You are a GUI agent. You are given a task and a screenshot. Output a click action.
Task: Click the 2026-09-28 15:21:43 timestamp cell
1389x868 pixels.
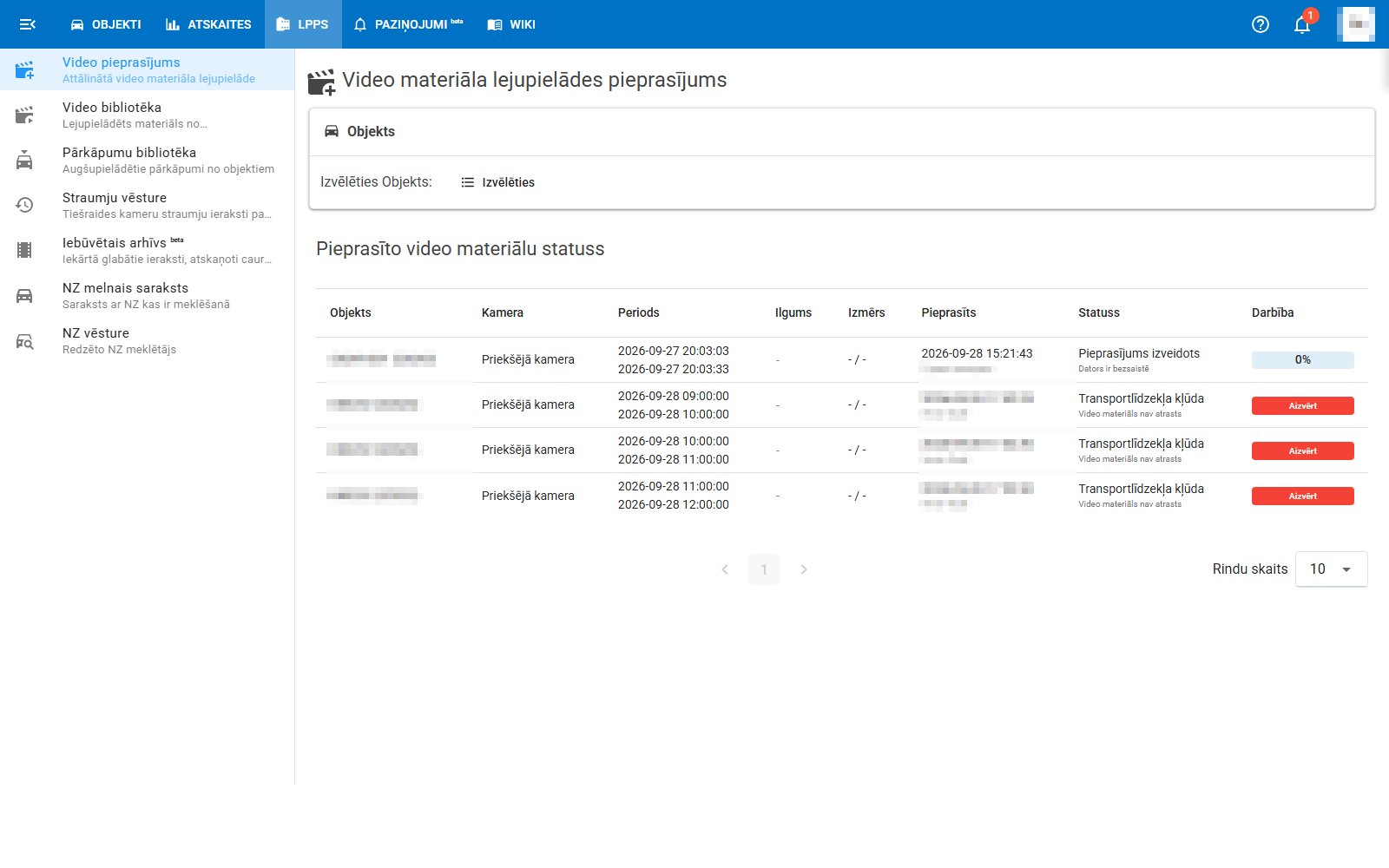(x=977, y=353)
